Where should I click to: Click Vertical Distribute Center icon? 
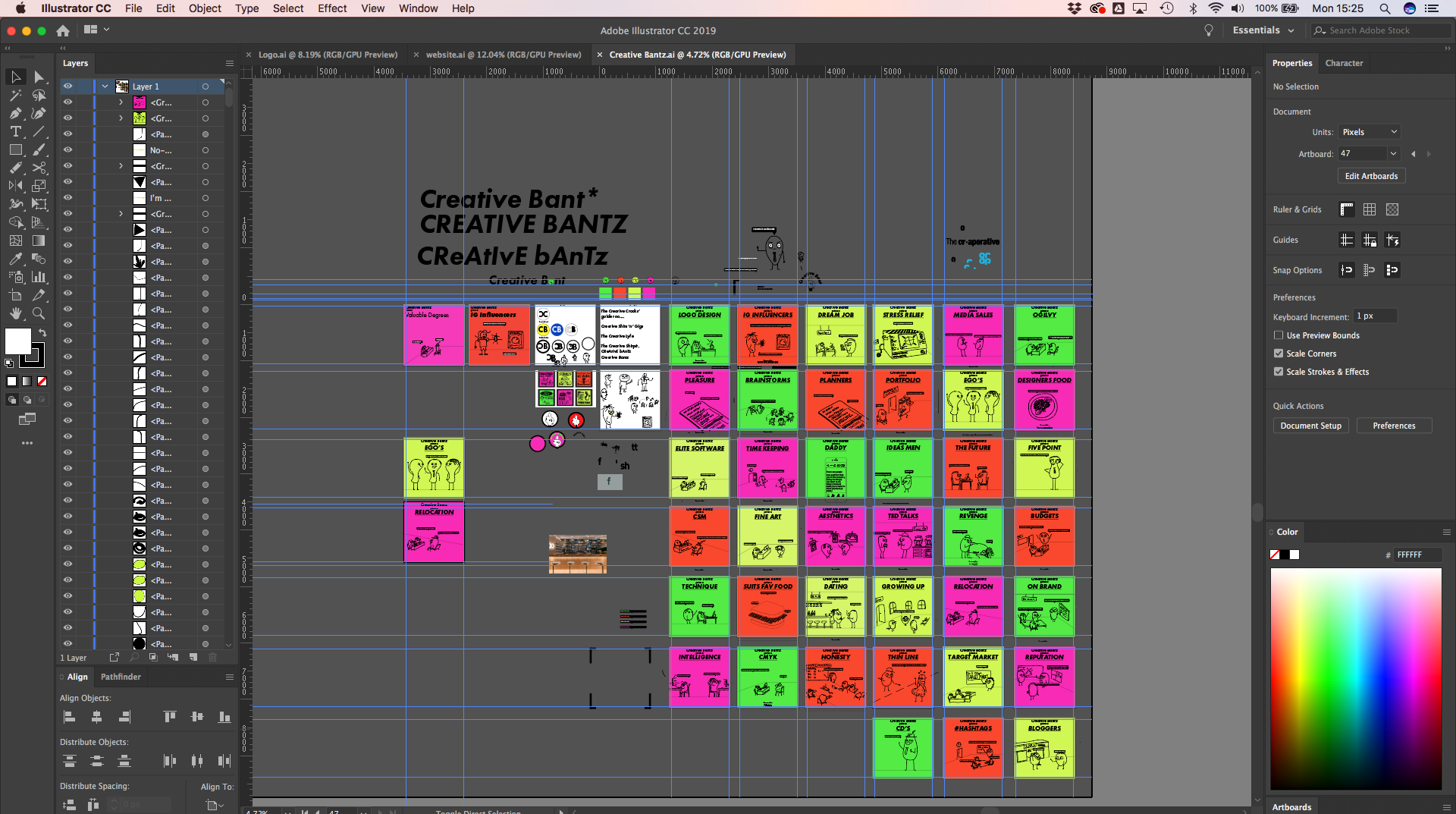(x=97, y=761)
